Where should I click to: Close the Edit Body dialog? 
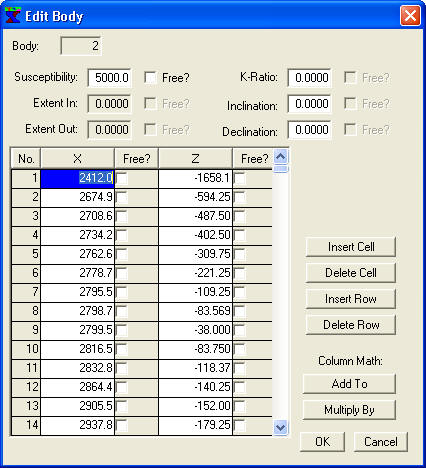pyautogui.click(x=410, y=15)
